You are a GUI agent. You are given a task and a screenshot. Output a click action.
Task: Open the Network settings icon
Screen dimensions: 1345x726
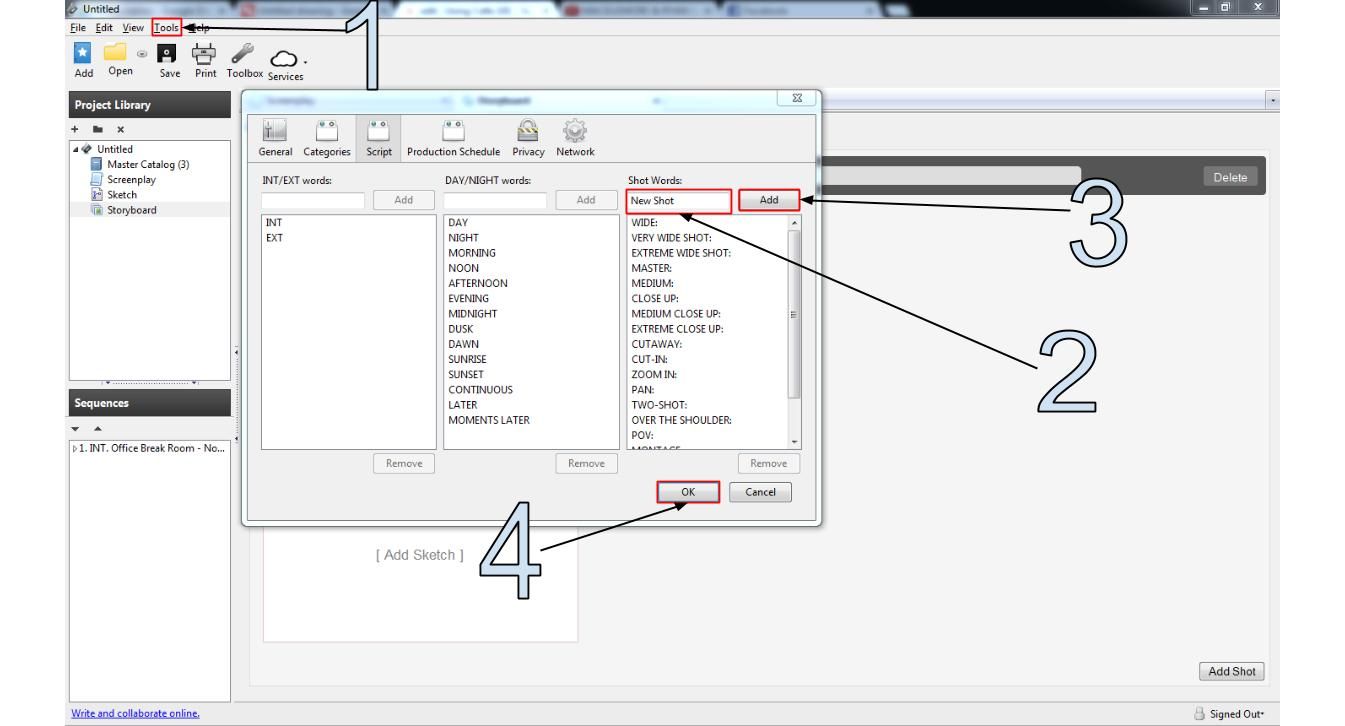click(575, 137)
